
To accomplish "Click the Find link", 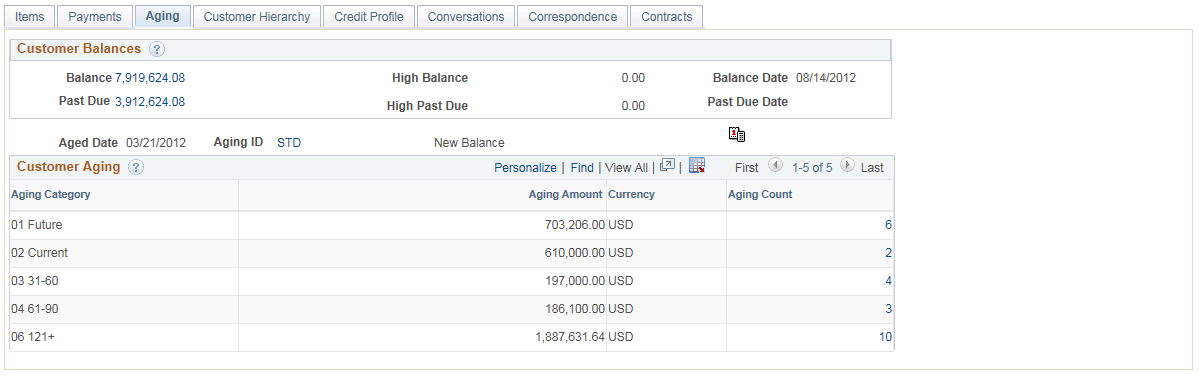I will pyautogui.click(x=582, y=167).
